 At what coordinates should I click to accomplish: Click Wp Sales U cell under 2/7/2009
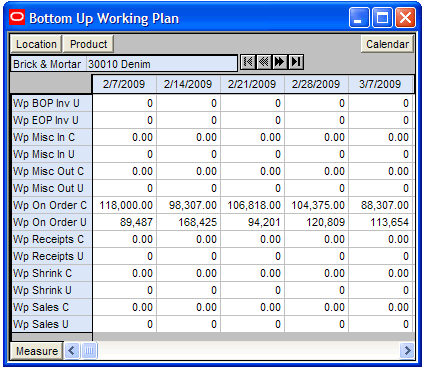tap(125, 324)
